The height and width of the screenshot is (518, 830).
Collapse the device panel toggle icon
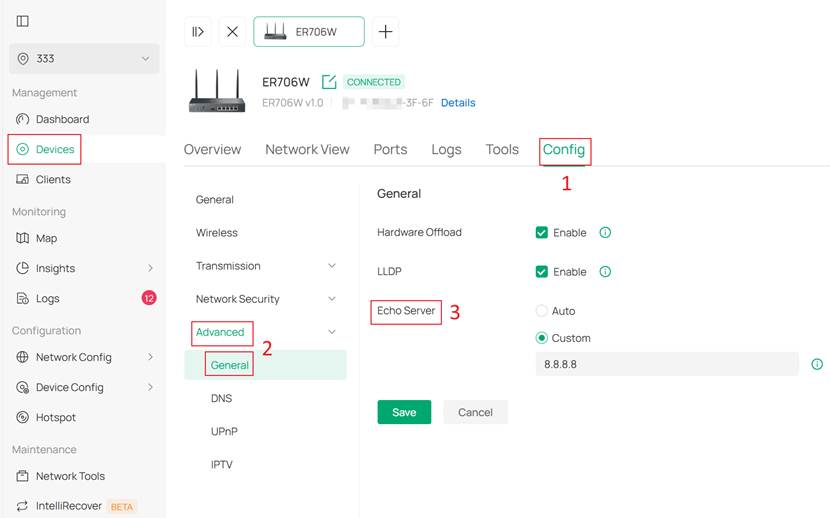click(198, 31)
